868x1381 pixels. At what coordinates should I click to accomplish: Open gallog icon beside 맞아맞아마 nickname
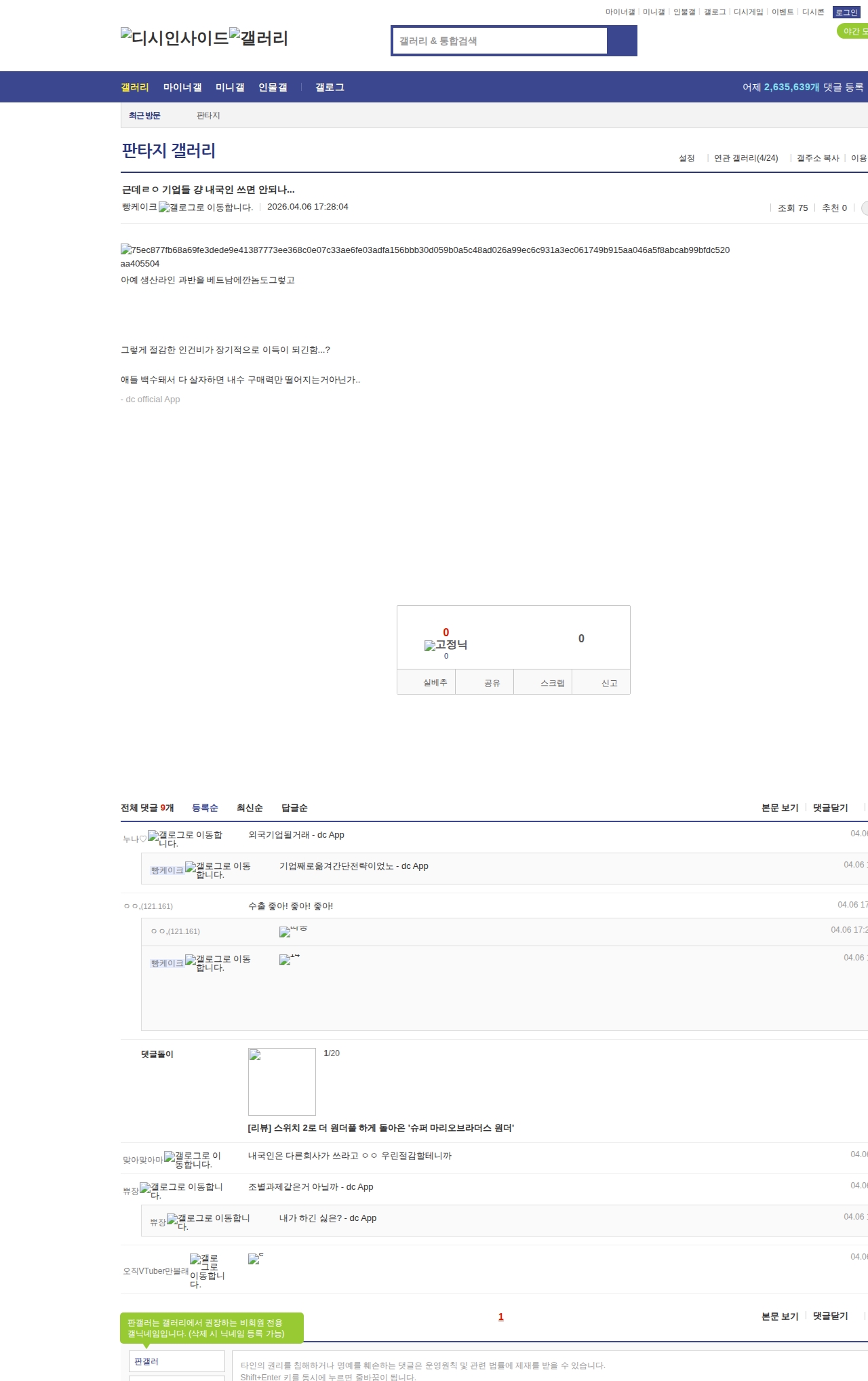170,1156
